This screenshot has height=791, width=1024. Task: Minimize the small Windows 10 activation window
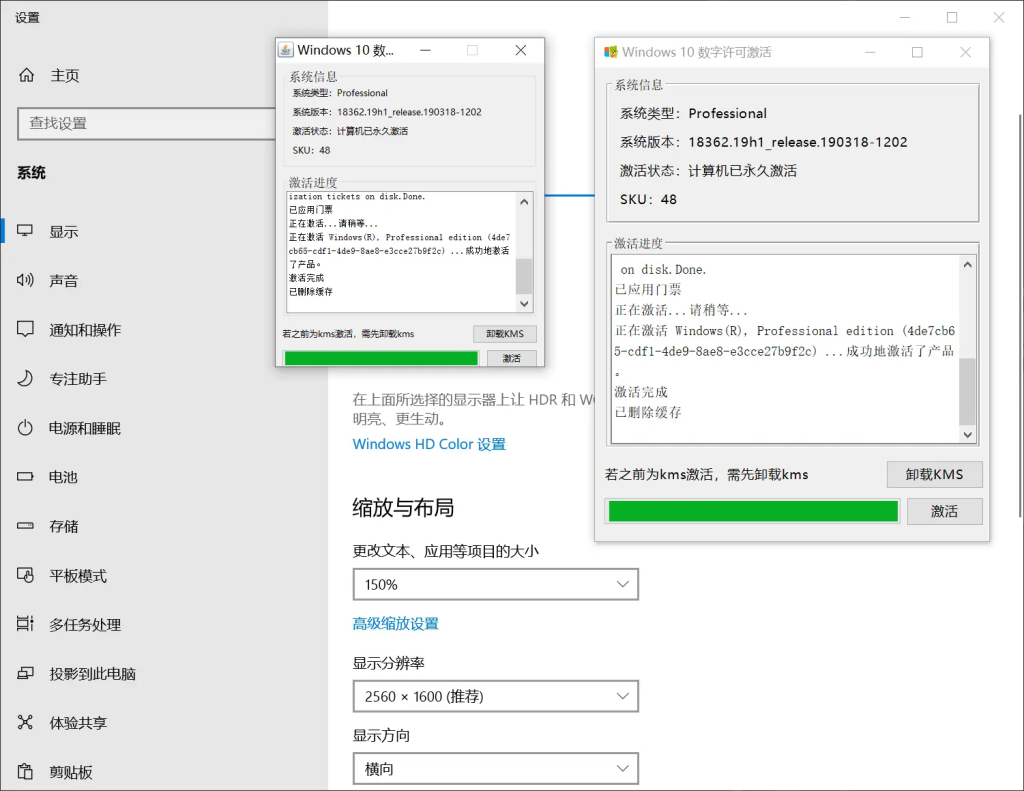coord(425,50)
